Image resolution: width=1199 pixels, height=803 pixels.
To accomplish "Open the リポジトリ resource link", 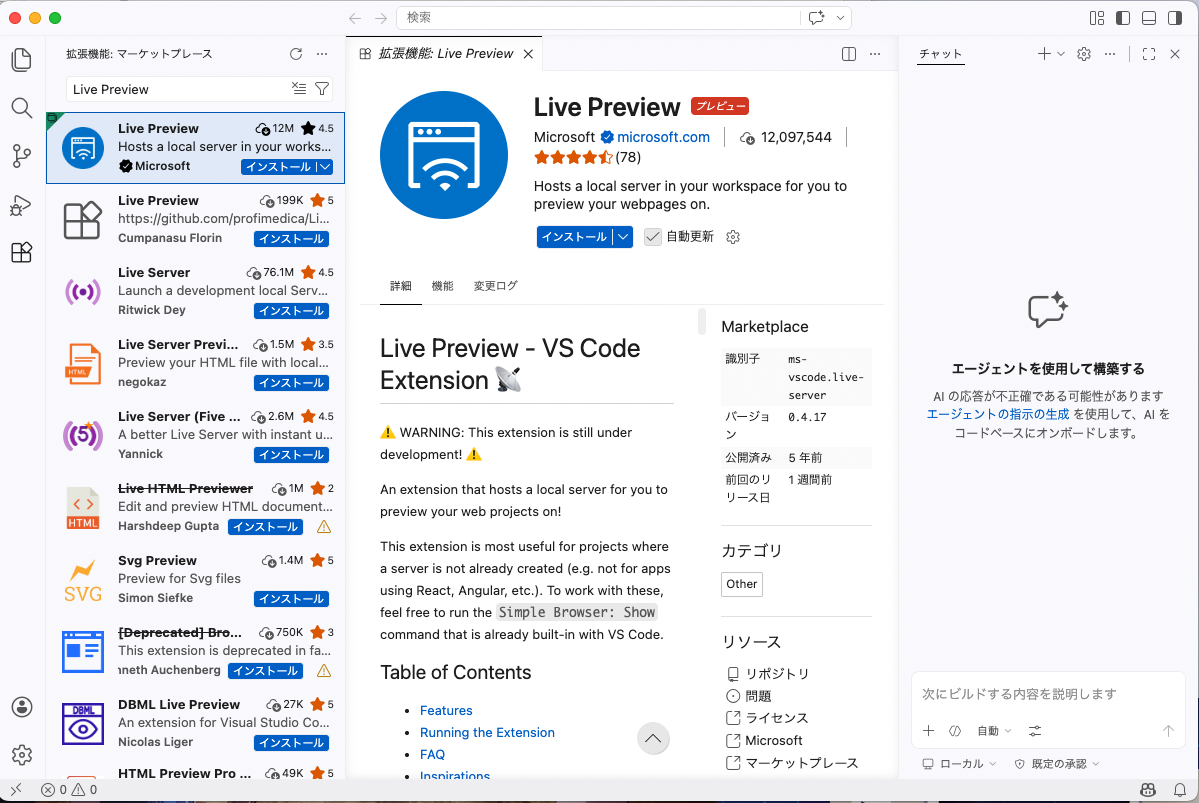I will 768,674.
